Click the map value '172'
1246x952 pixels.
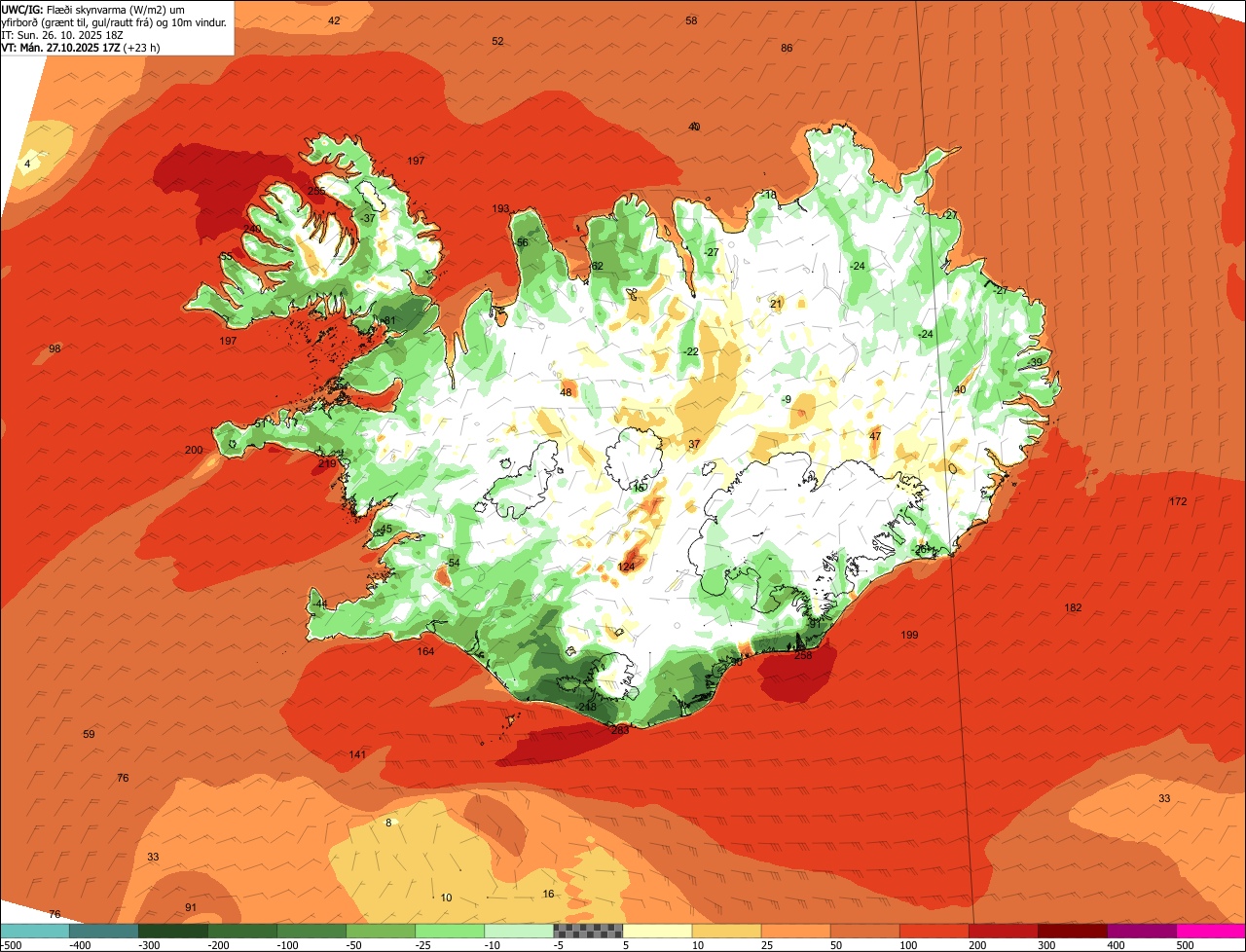(x=1178, y=501)
